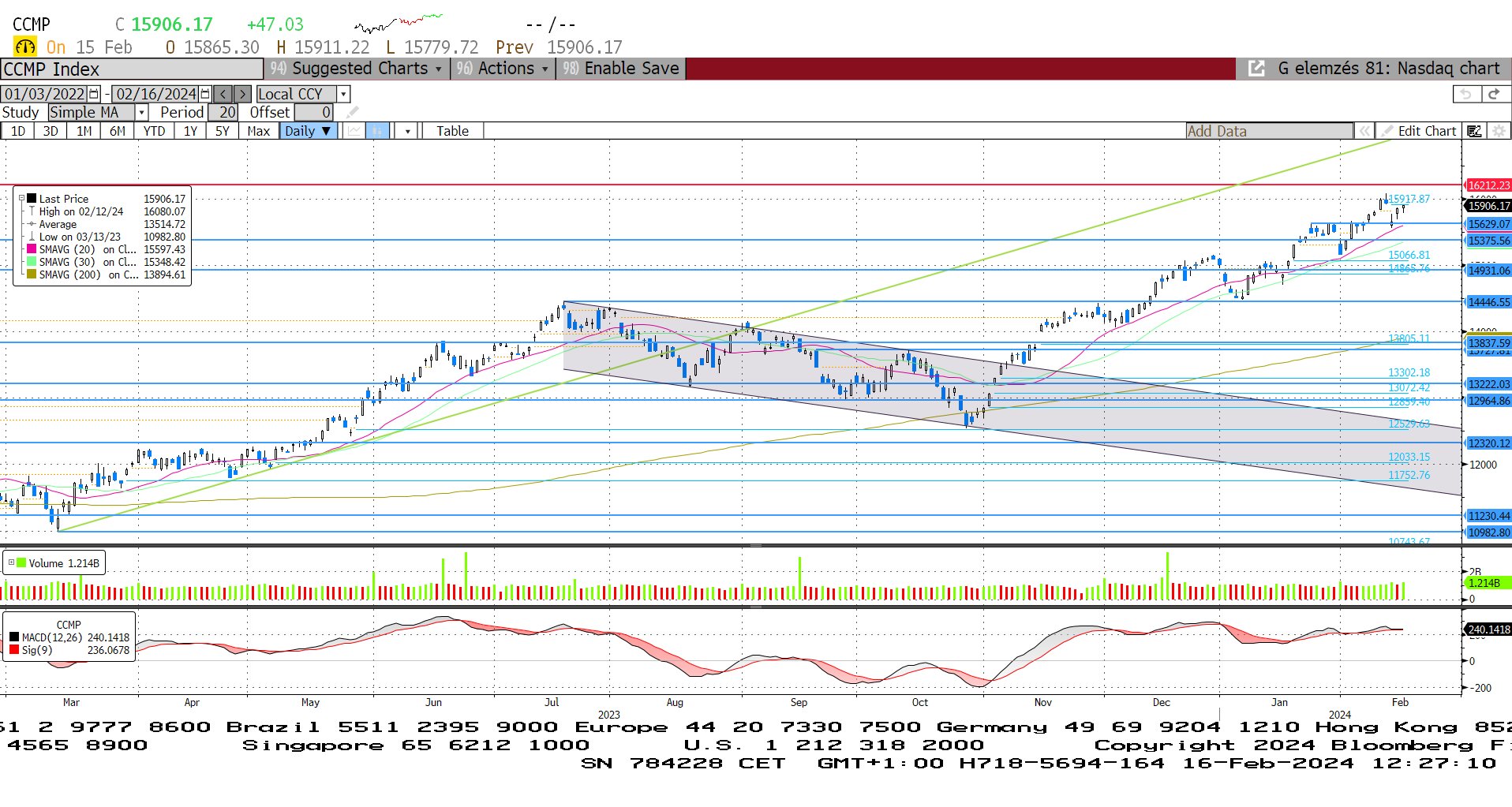Click the Offset value field
The width and height of the screenshot is (1512, 807).
tap(313, 113)
